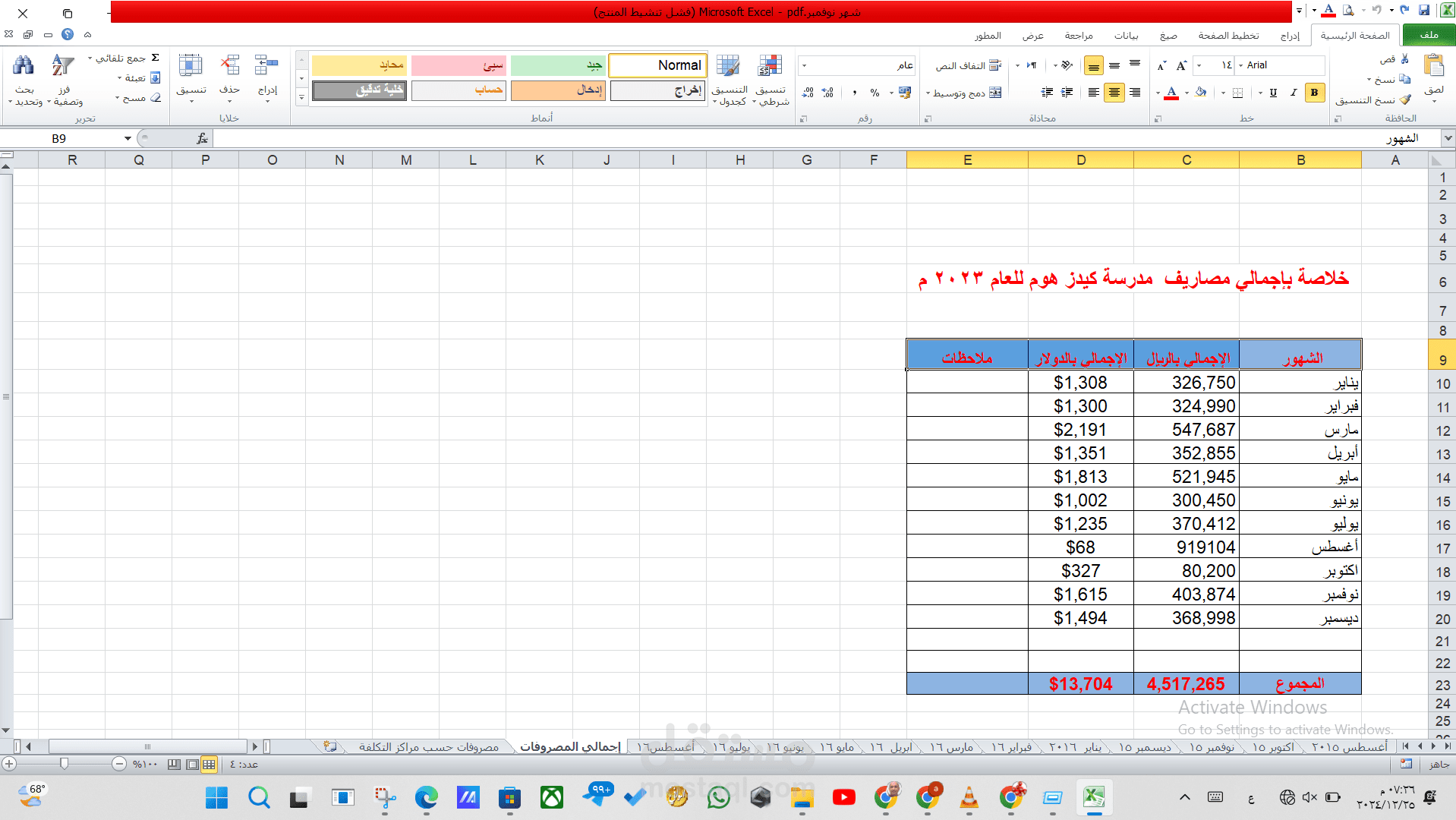Switch to the Data (بيانات) tab
This screenshot has width=1456, height=820.
click(x=1126, y=35)
